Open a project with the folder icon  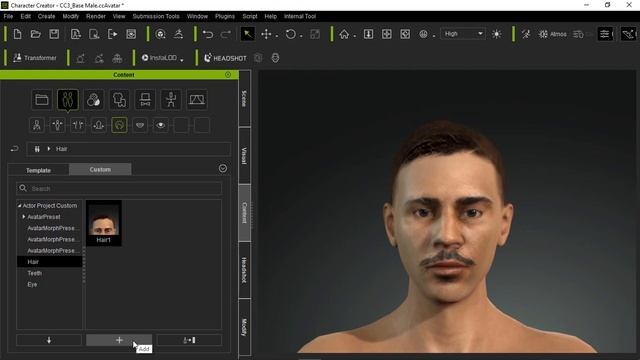tap(36, 34)
